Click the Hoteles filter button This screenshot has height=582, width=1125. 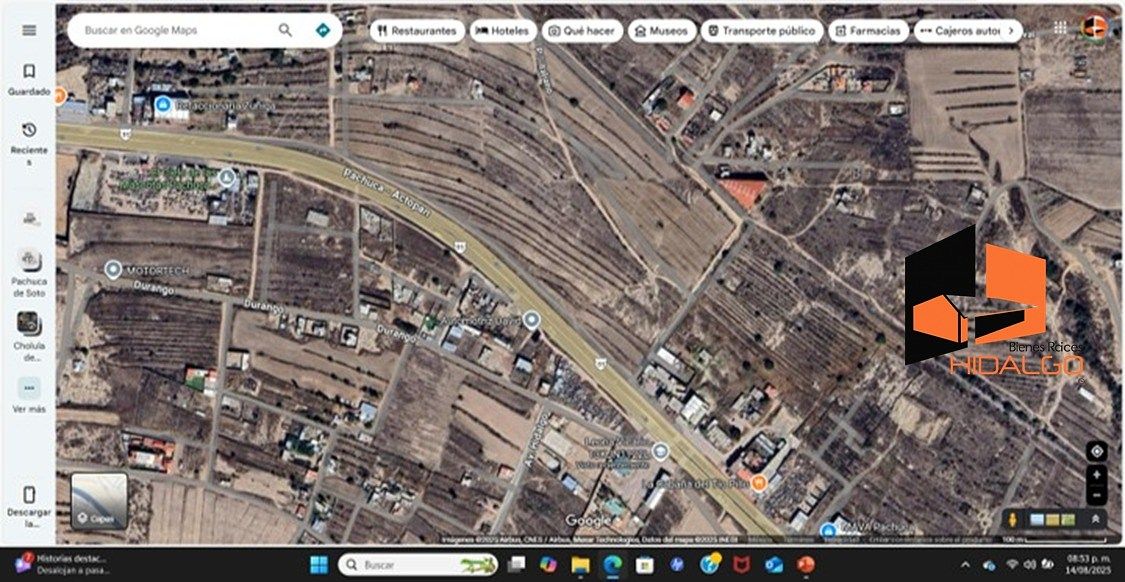point(502,31)
